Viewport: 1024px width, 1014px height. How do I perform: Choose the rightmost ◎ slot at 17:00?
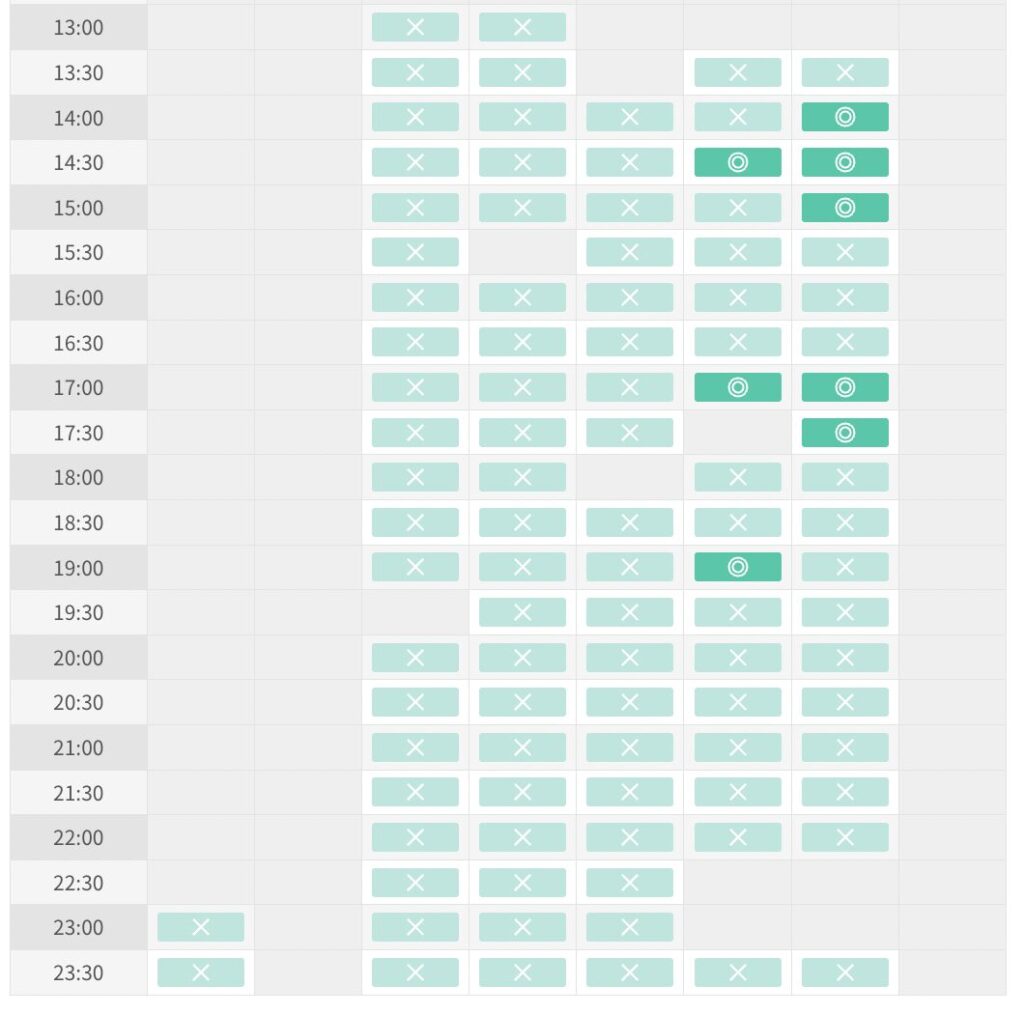tap(844, 388)
